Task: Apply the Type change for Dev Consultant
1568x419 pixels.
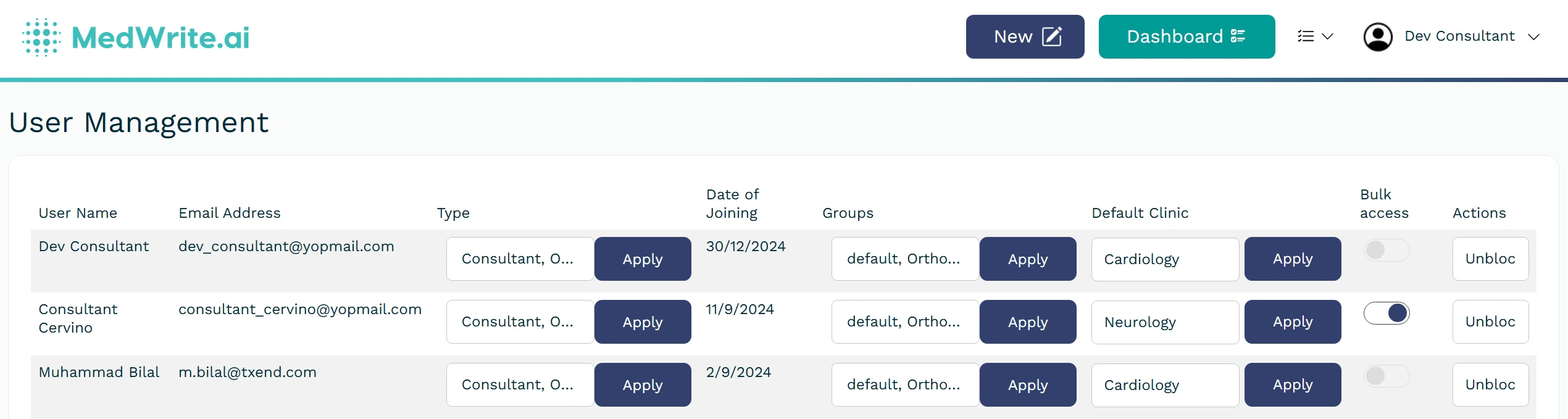Action: pos(642,259)
